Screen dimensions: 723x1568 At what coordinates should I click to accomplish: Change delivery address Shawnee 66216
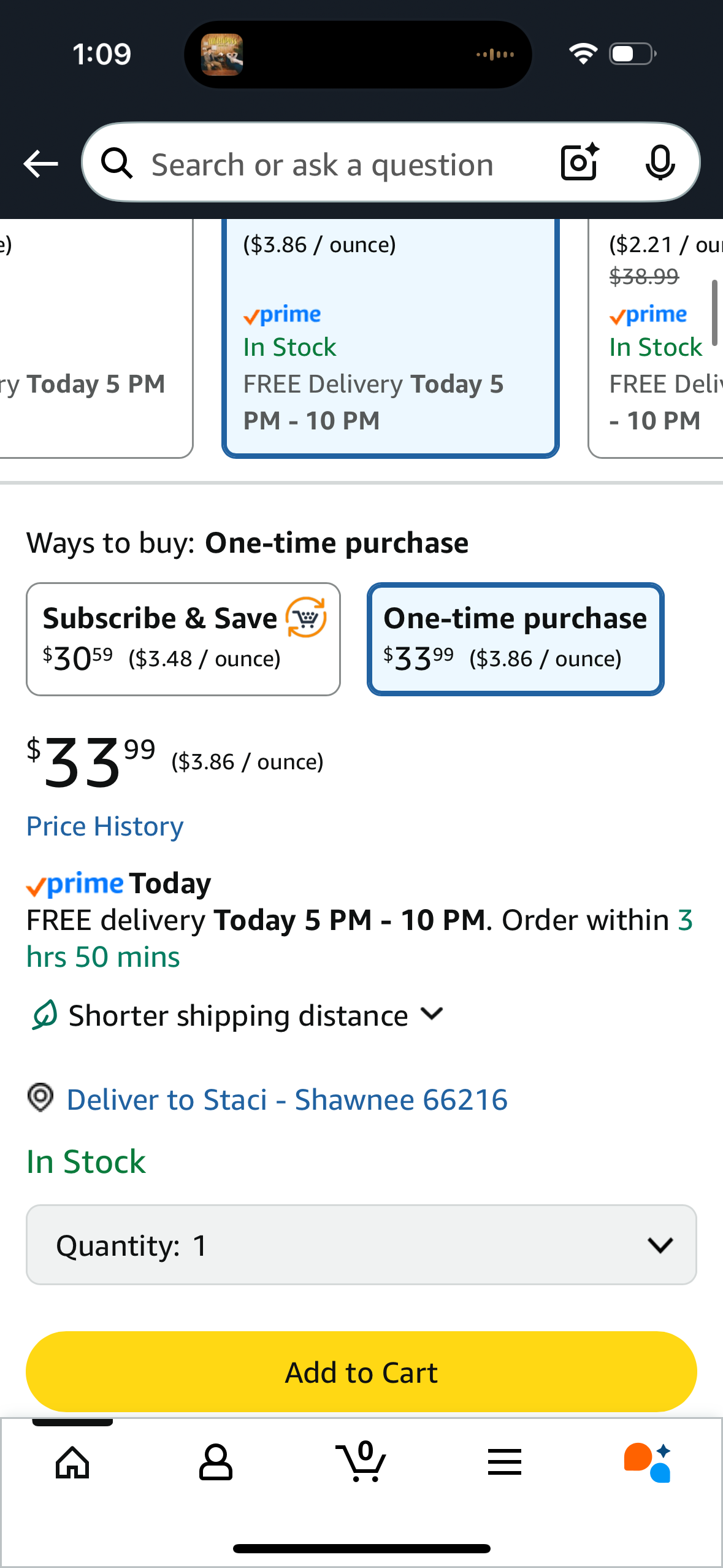[287, 1099]
